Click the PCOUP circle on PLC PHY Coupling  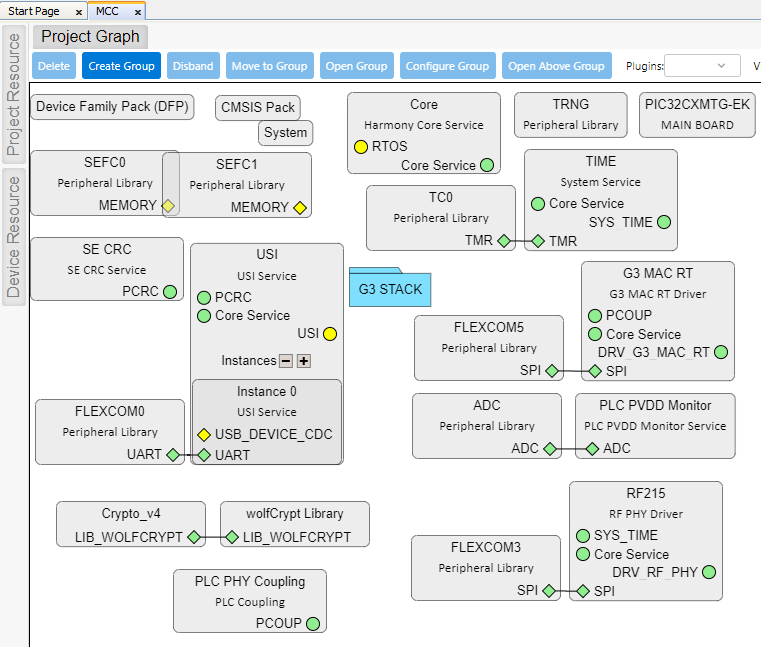coord(313,623)
